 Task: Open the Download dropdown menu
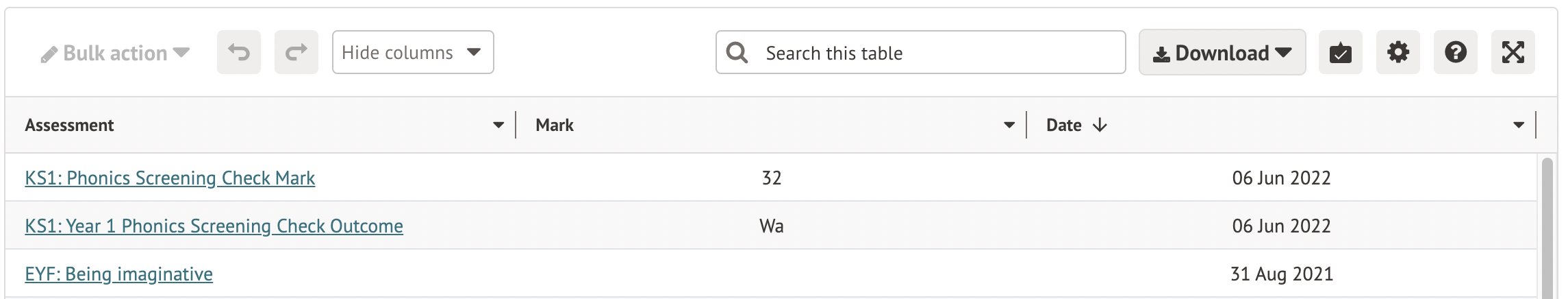click(x=1222, y=53)
